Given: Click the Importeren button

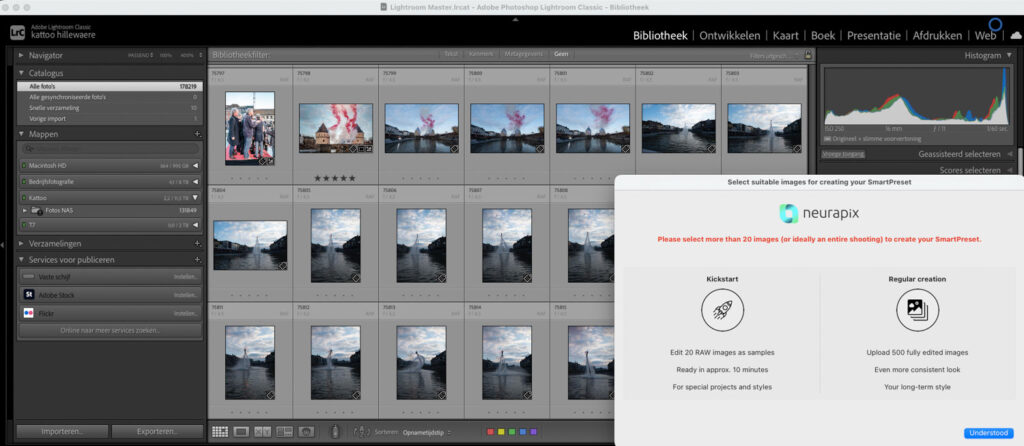Looking at the screenshot, I should pyautogui.click(x=62, y=432).
